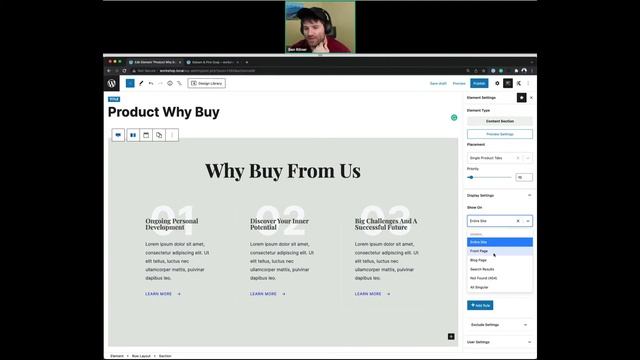This screenshot has width=640, height=360.
Task: Click Learn More link under Ongoing Personal Development
Action: tap(163, 294)
